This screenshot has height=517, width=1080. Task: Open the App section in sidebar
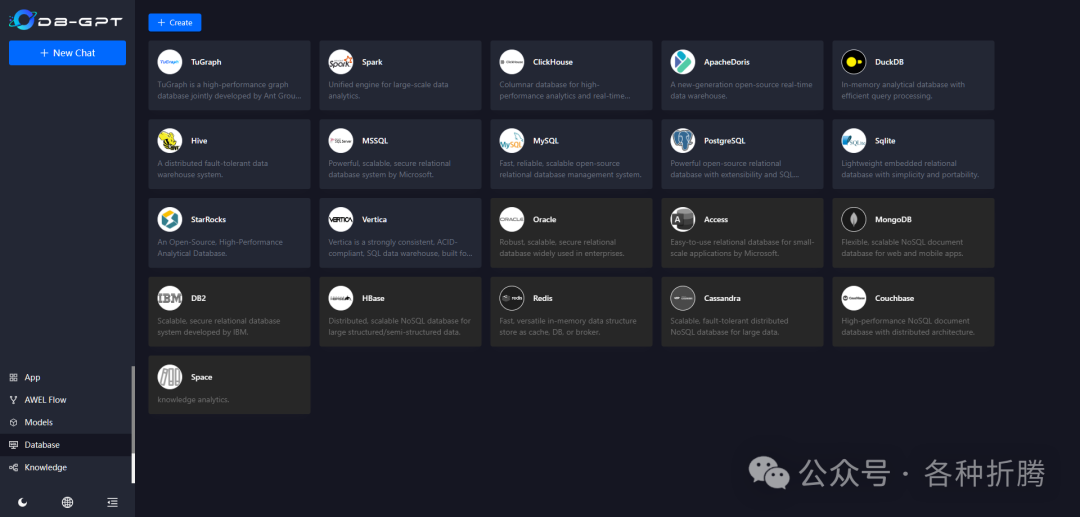coord(68,377)
